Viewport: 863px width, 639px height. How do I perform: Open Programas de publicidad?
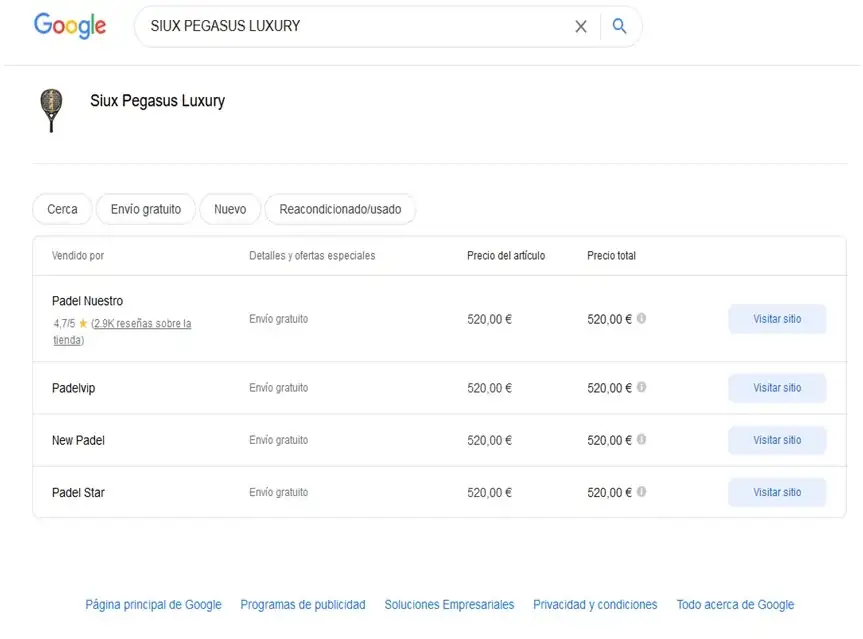point(302,604)
